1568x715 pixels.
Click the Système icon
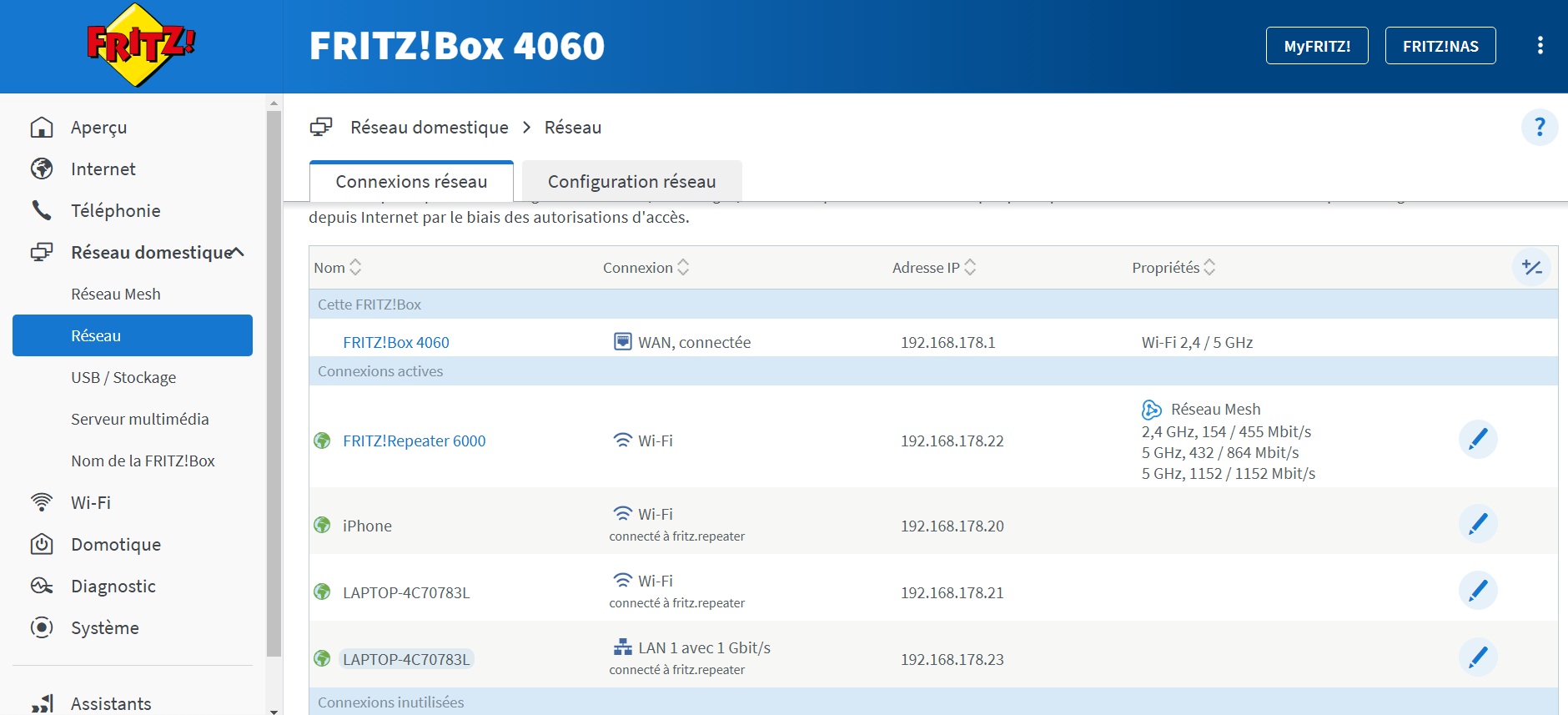[x=42, y=627]
